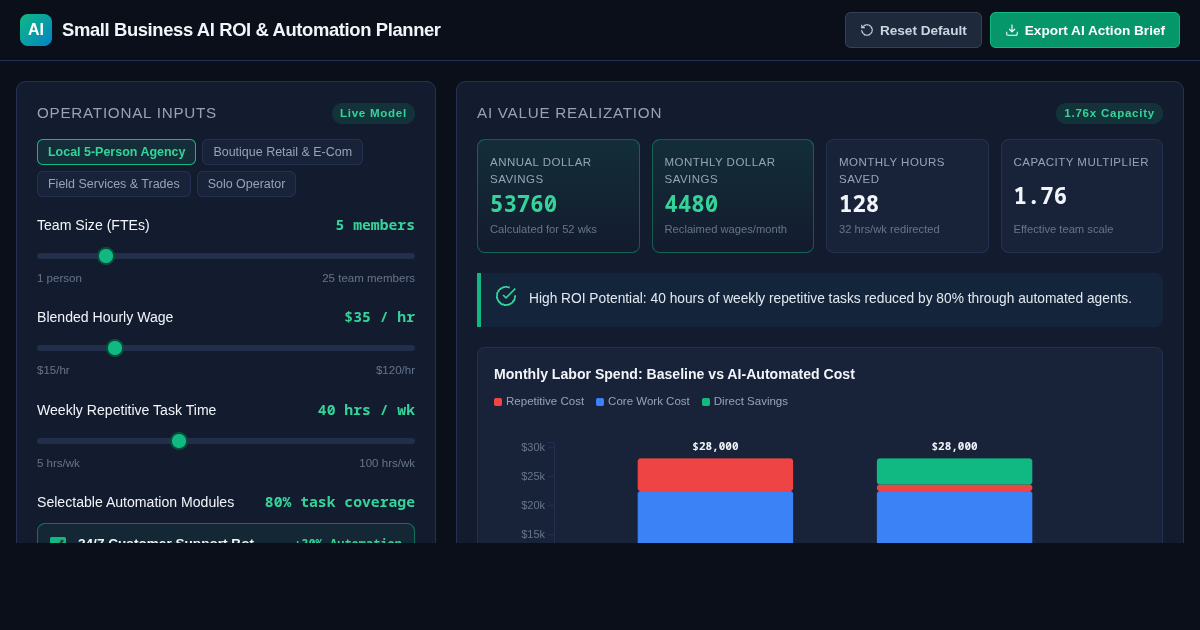Click the '40 hrs / wk' value
Viewport: 1200px width, 630px height.
pos(366,410)
